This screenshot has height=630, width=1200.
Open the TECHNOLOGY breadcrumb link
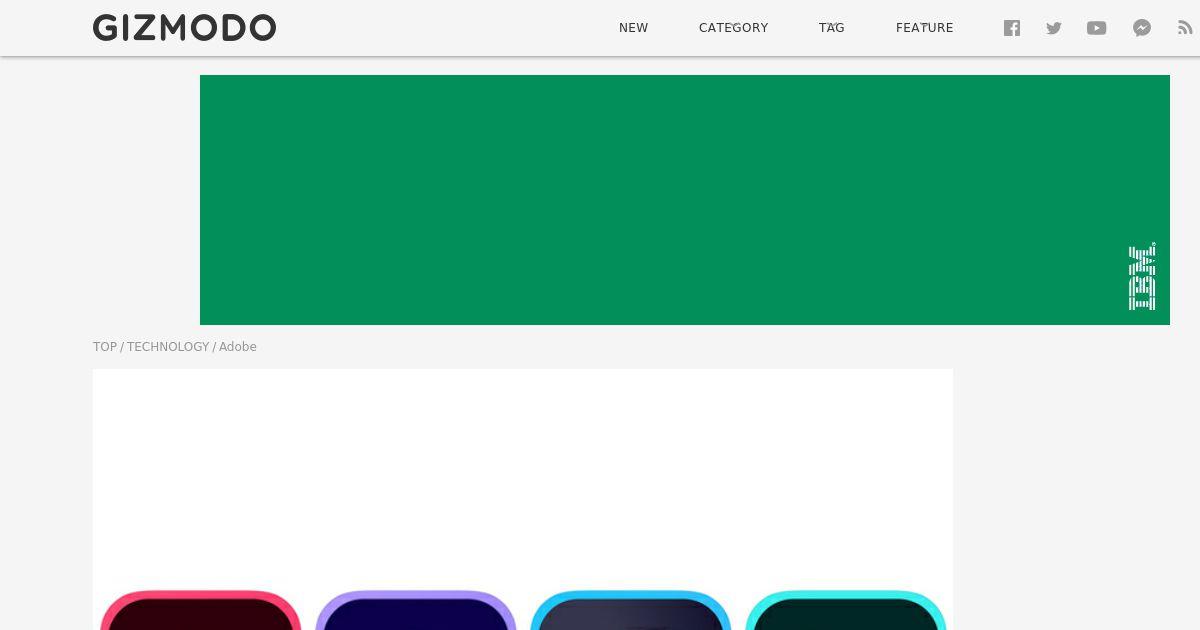click(168, 347)
